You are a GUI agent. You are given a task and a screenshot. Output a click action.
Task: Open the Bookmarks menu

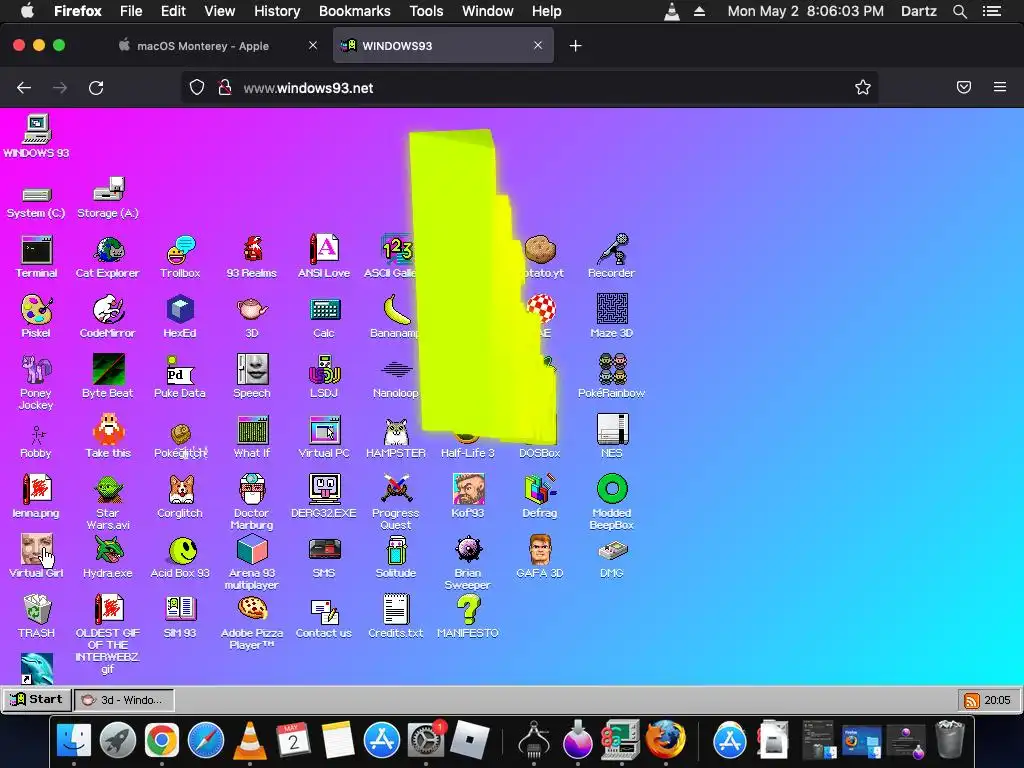[x=355, y=11]
